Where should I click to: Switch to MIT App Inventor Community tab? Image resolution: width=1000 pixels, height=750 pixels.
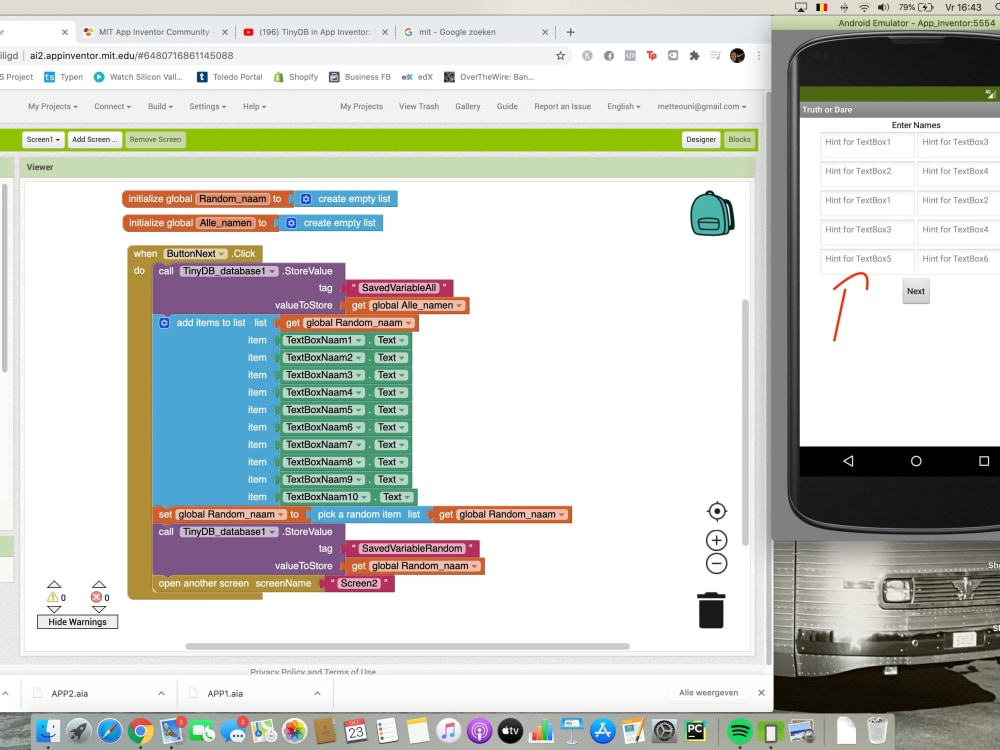click(x=153, y=32)
